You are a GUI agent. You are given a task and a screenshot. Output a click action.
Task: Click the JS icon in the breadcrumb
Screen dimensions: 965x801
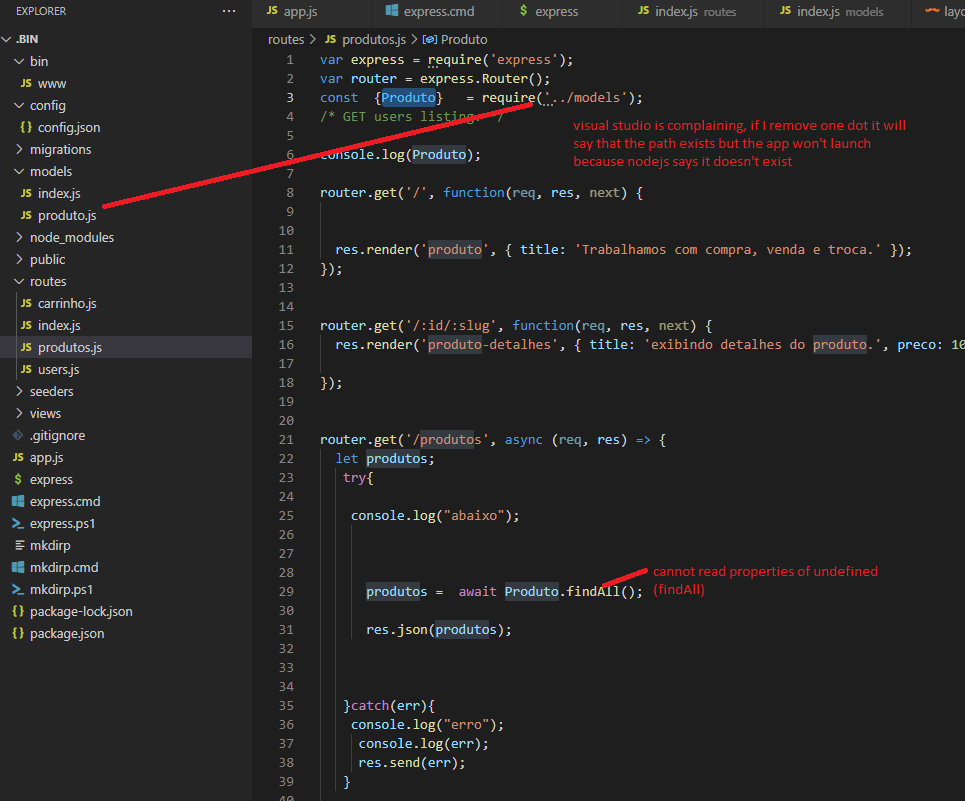[x=330, y=39]
